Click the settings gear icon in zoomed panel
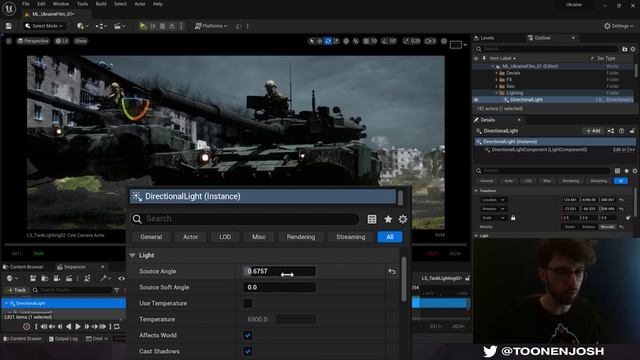Screen dimensions: 640x360 point(403,219)
